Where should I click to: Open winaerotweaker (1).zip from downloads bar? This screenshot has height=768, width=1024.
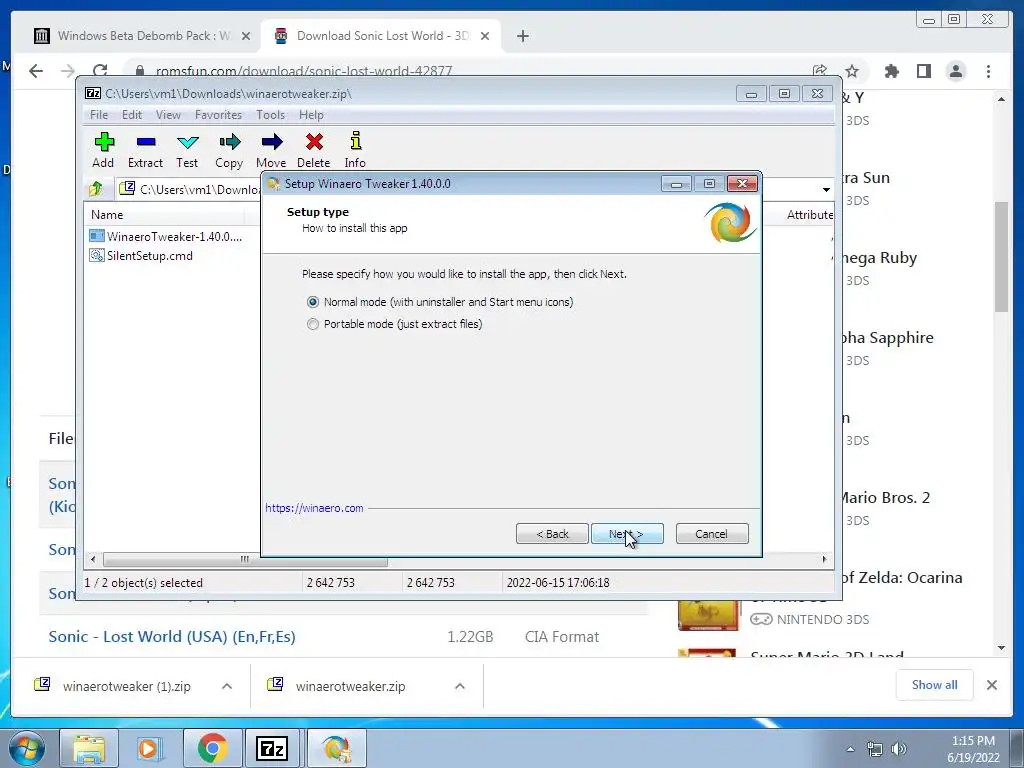point(113,686)
